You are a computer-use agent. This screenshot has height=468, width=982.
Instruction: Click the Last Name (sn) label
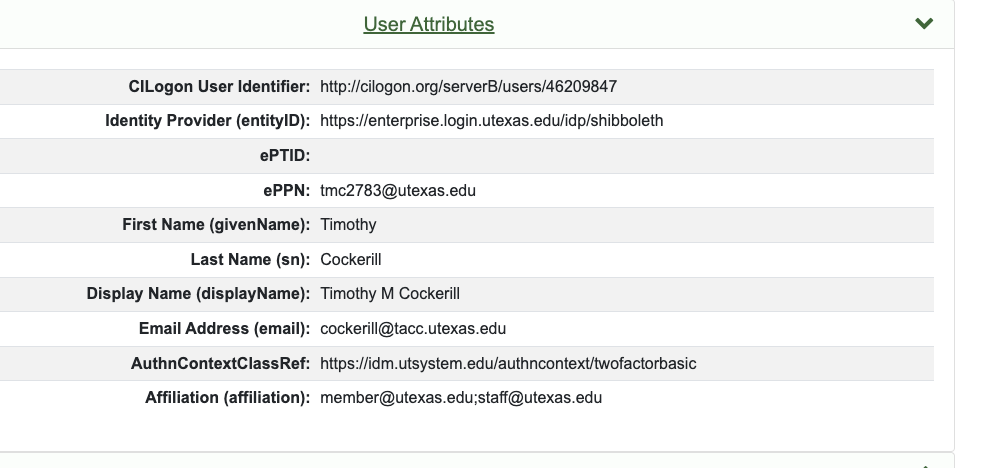click(250, 260)
